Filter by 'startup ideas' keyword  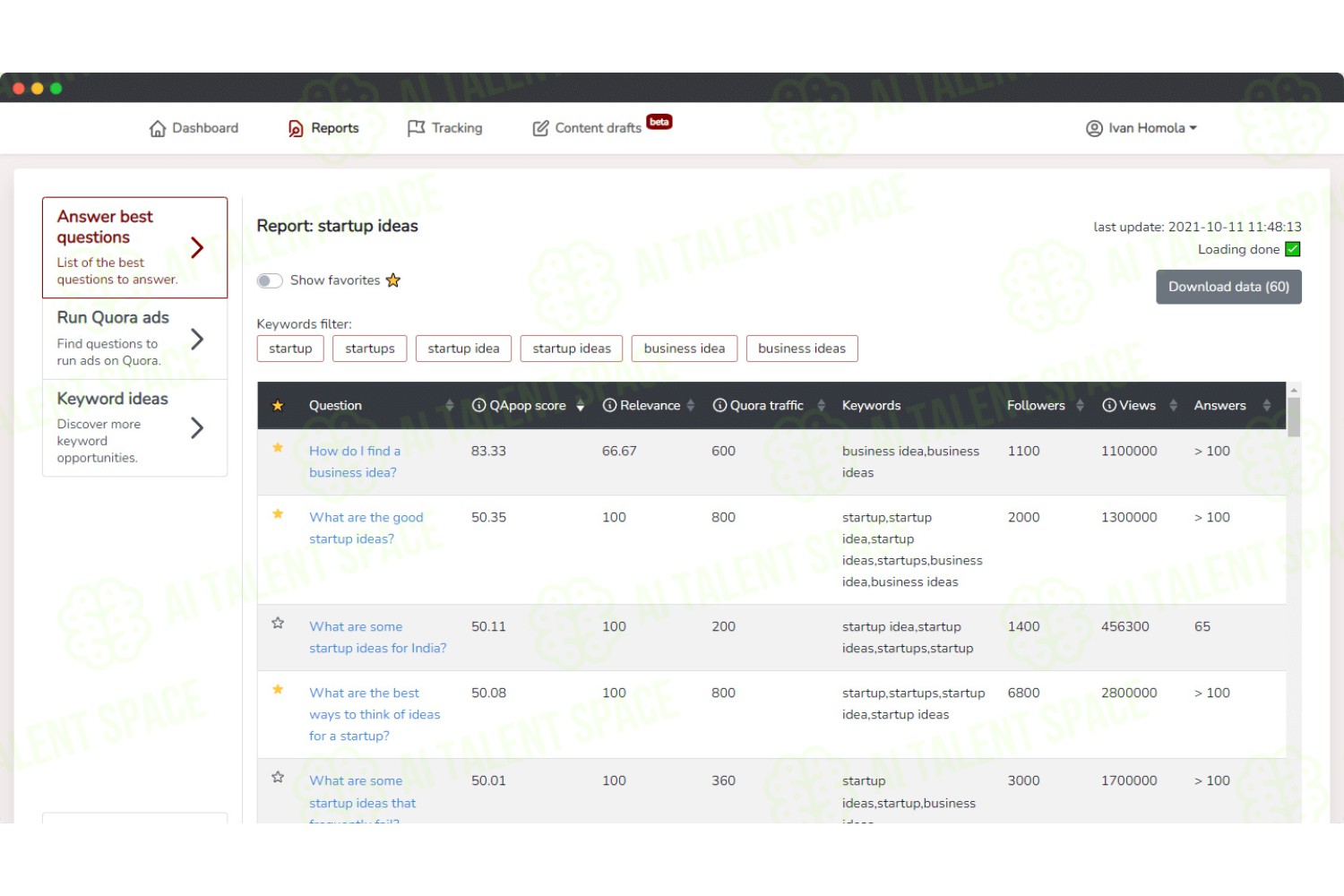(572, 349)
